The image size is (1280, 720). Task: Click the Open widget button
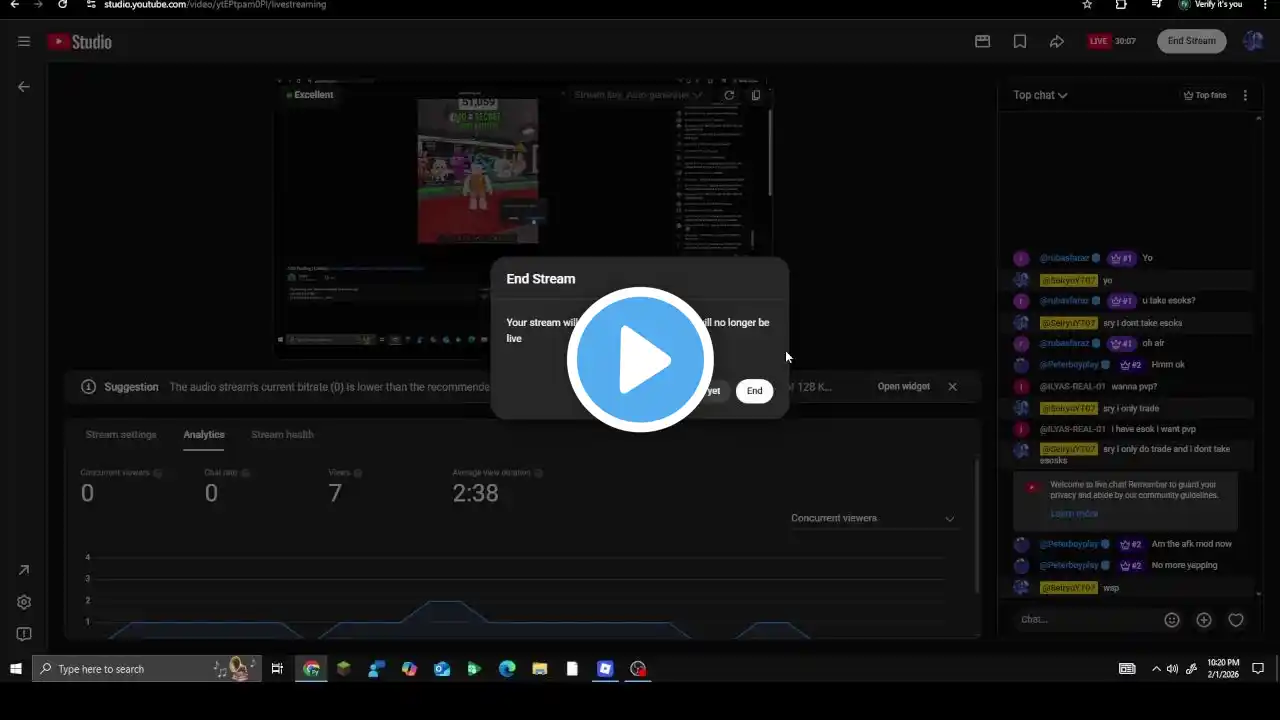[x=904, y=386]
